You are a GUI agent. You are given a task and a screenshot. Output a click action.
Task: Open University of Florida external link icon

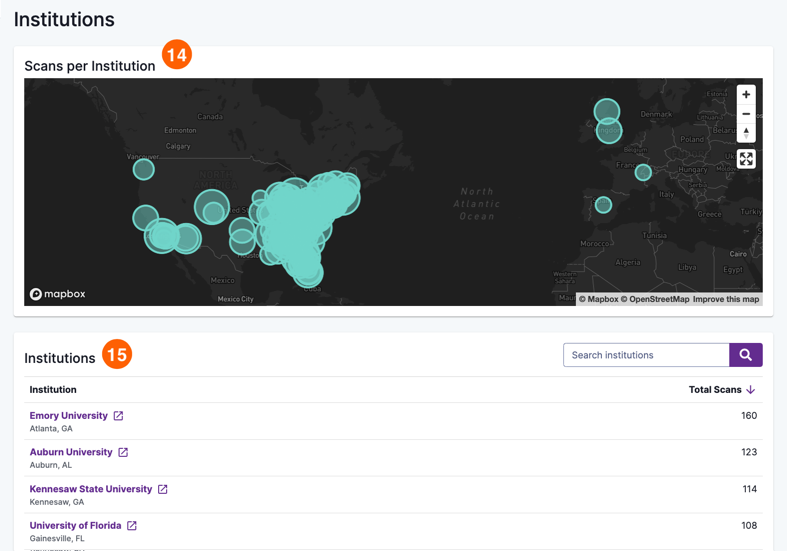(132, 525)
